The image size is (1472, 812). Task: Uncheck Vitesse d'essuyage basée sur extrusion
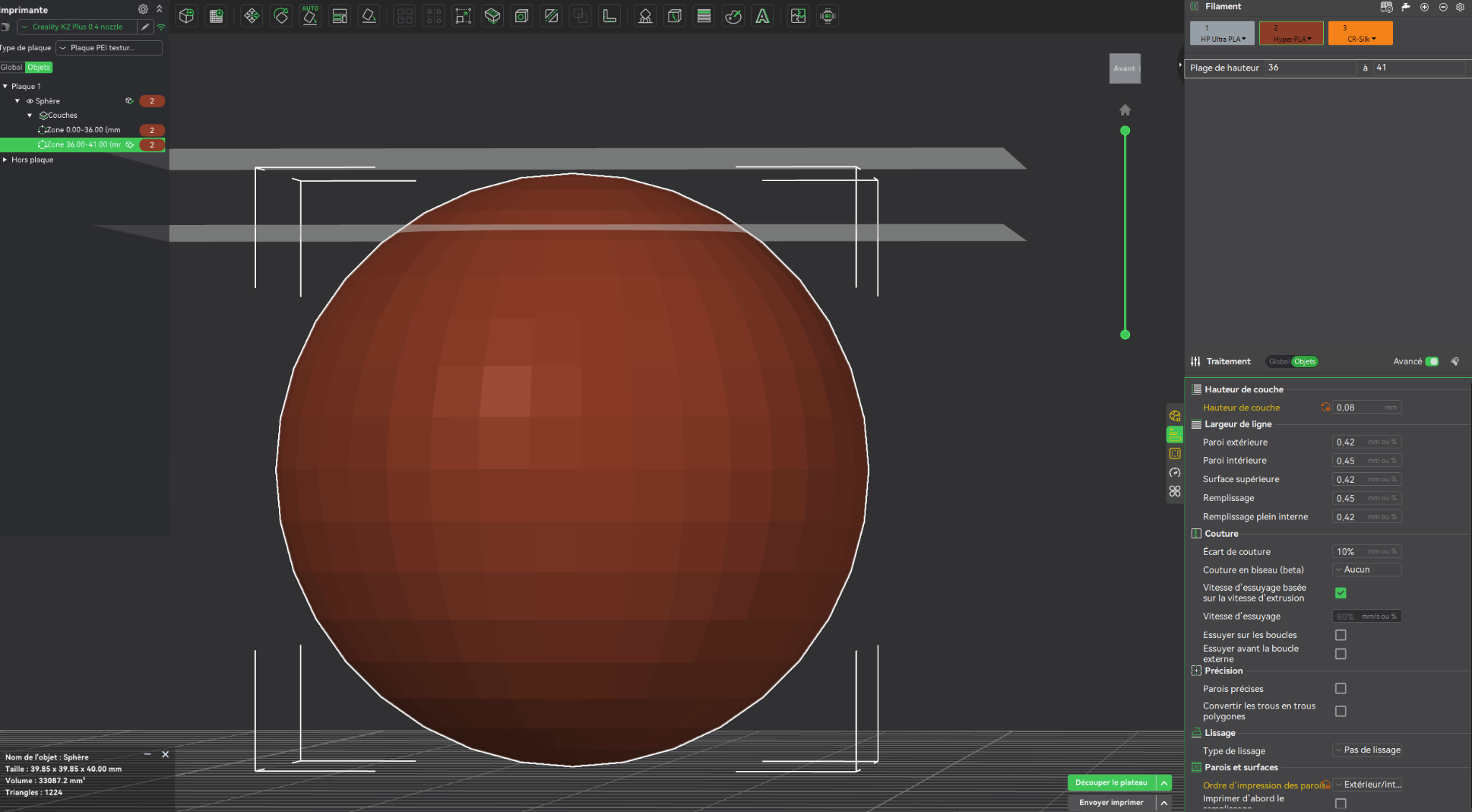1340,593
